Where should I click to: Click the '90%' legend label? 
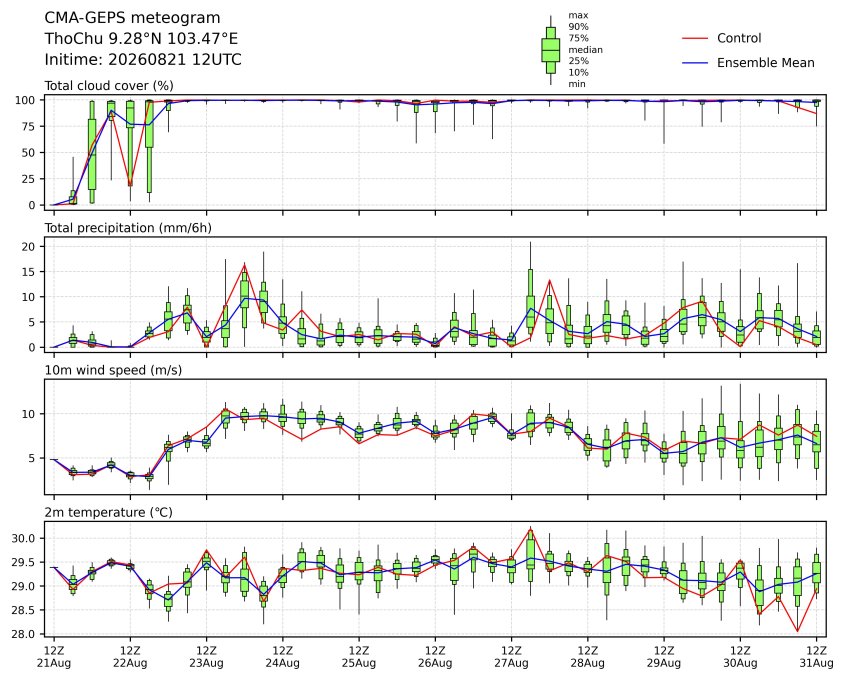tap(578, 27)
